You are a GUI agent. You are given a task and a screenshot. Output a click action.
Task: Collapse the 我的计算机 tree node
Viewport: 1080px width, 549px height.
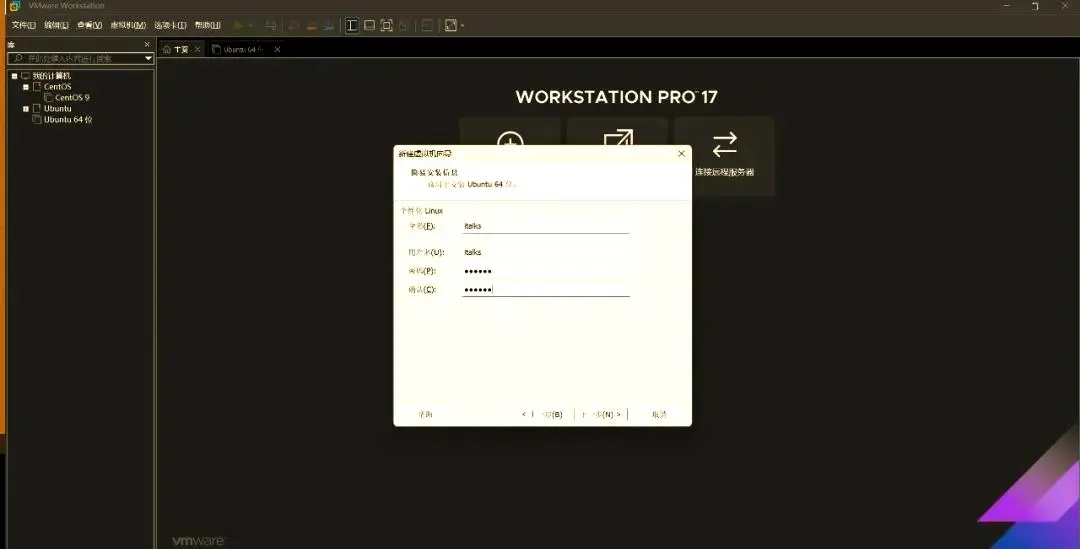point(14,76)
